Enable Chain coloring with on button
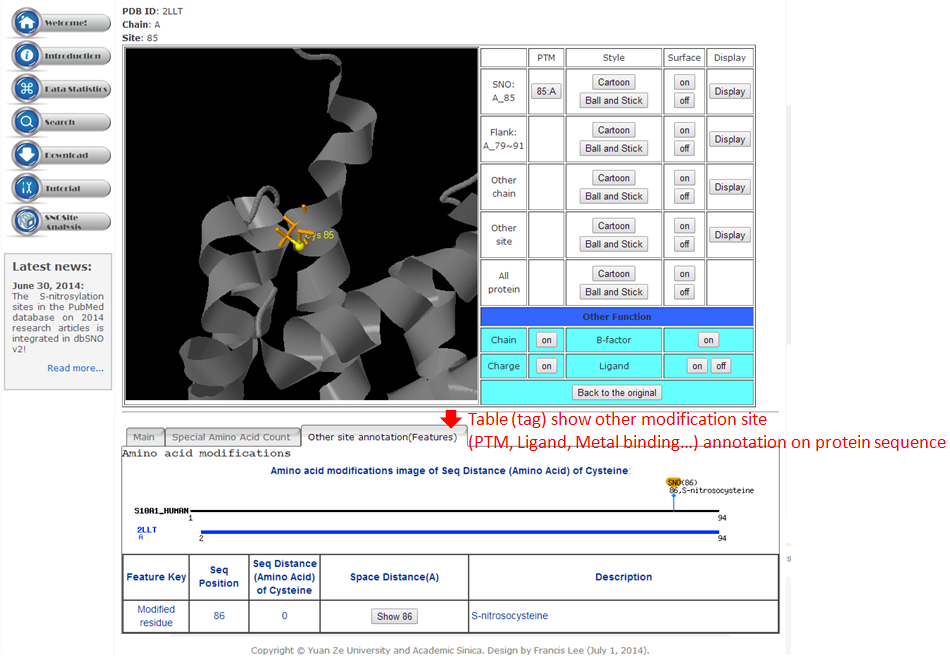The width and height of the screenshot is (950, 664). pyautogui.click(x=546, y=340)
